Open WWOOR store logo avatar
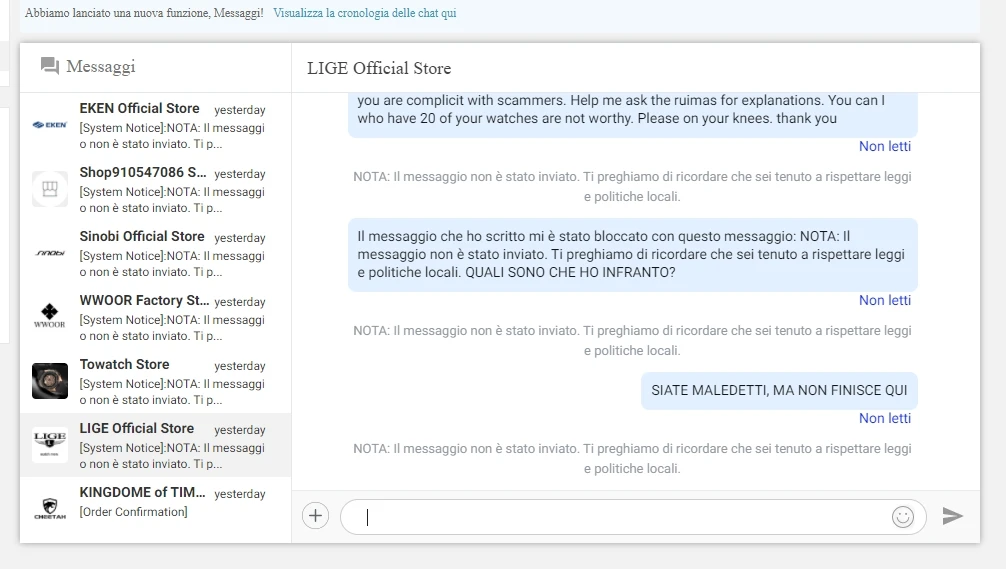1006x569 pixels. click(x=49, y=317)
